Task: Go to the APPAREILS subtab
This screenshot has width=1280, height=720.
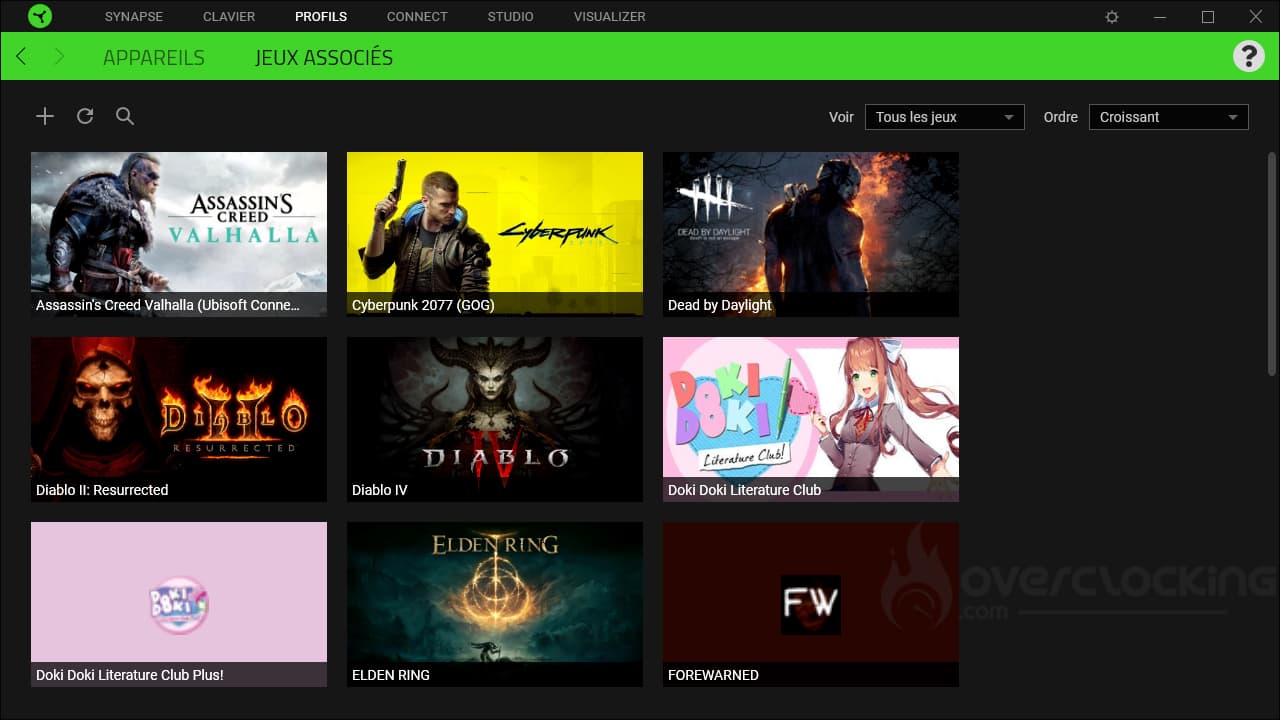Action: pyautogui.click(x=154, y=58)
